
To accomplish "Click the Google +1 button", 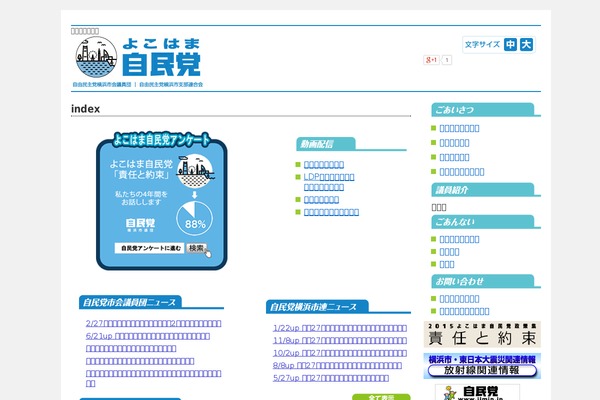I will pos(431,60).
